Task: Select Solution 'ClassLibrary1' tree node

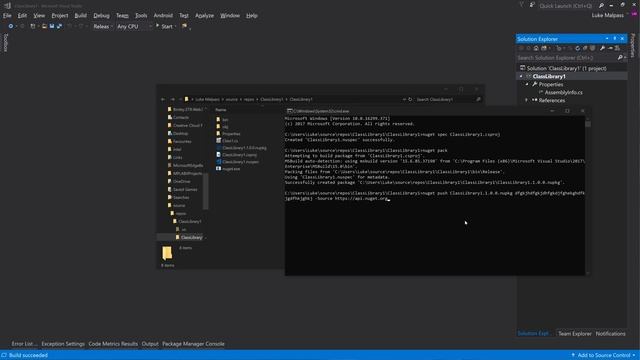Action: pos(566,68)
